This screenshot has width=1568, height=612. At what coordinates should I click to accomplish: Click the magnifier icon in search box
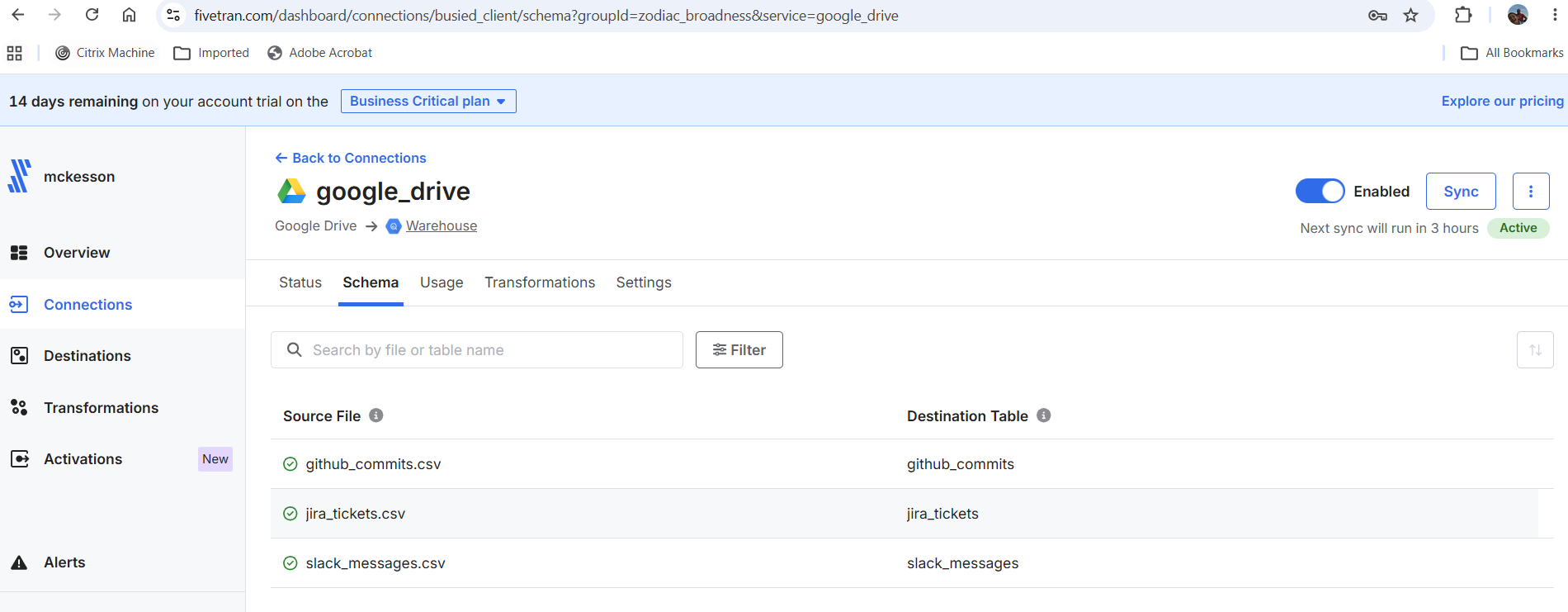click(x=294, y=350)
